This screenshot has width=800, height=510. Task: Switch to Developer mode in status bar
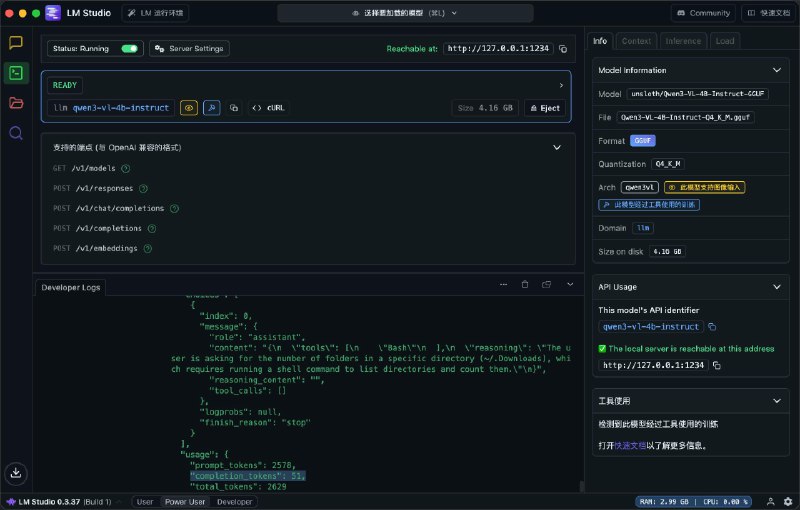pos(235,502)
